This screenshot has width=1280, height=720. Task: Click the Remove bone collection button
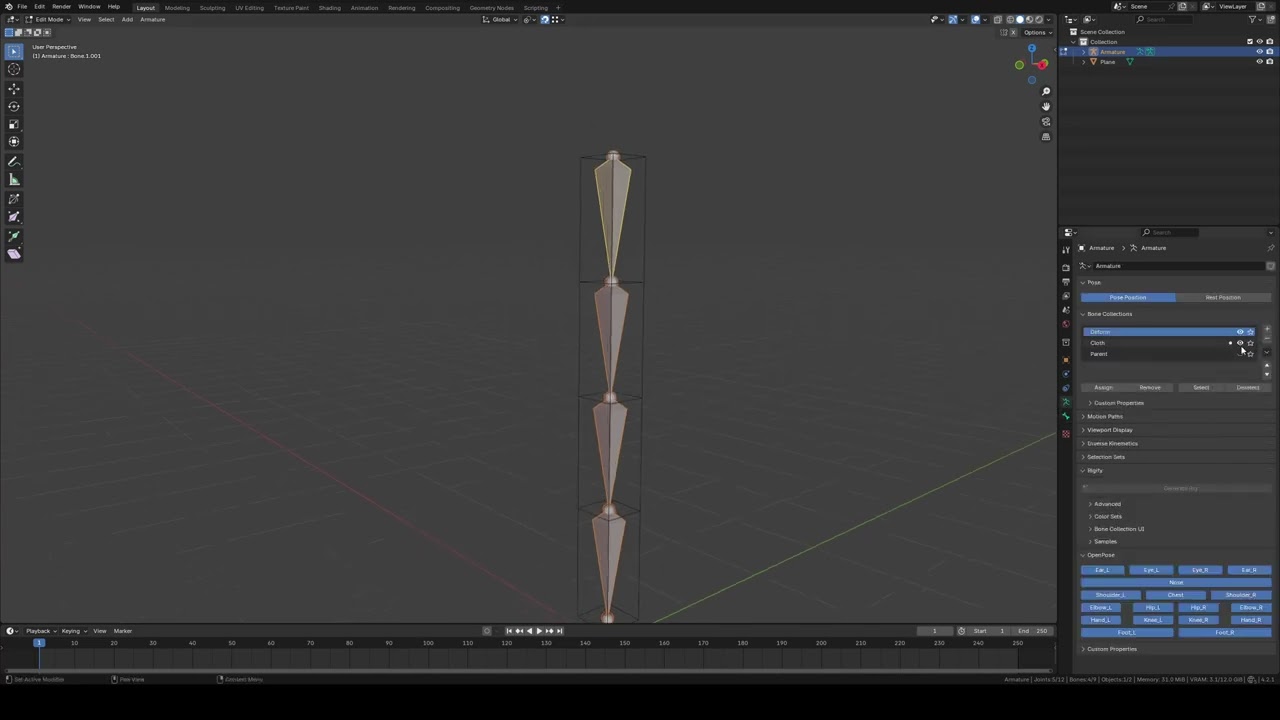(x=1151, y=388)
